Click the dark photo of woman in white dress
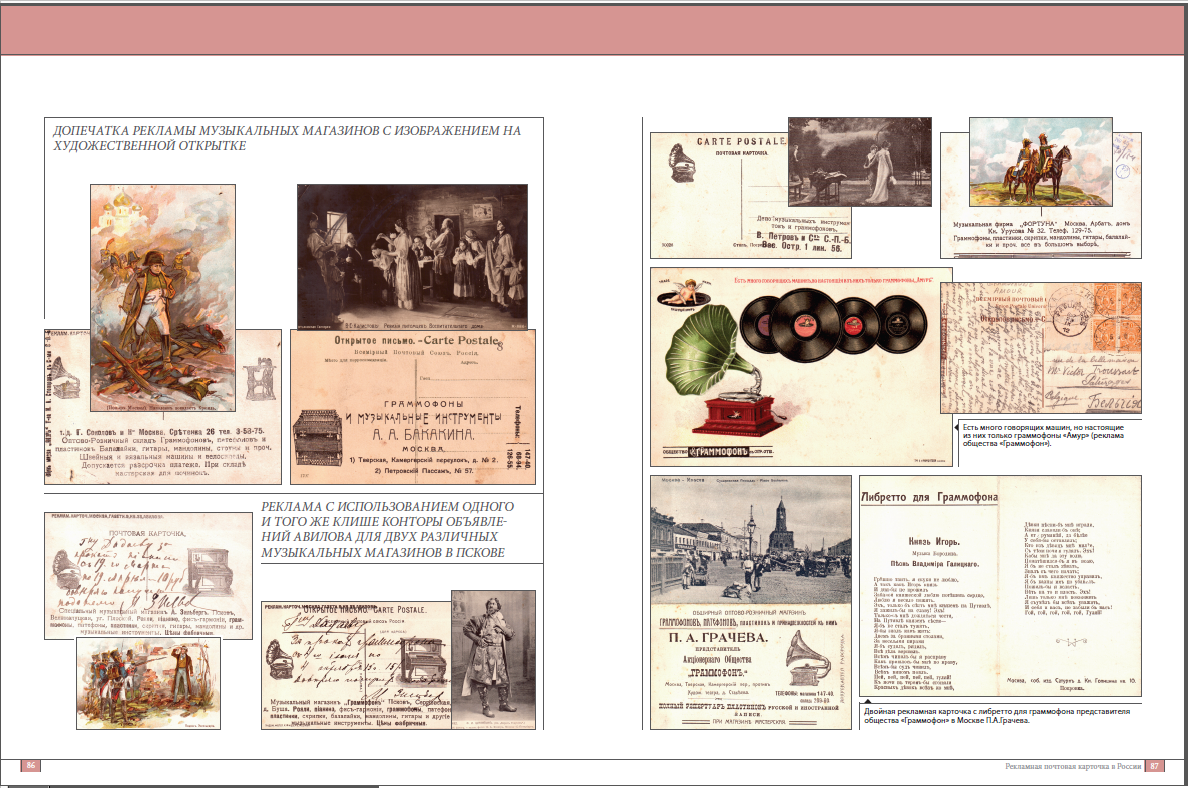The image size is (1188, 788). [x=860, y=162]
